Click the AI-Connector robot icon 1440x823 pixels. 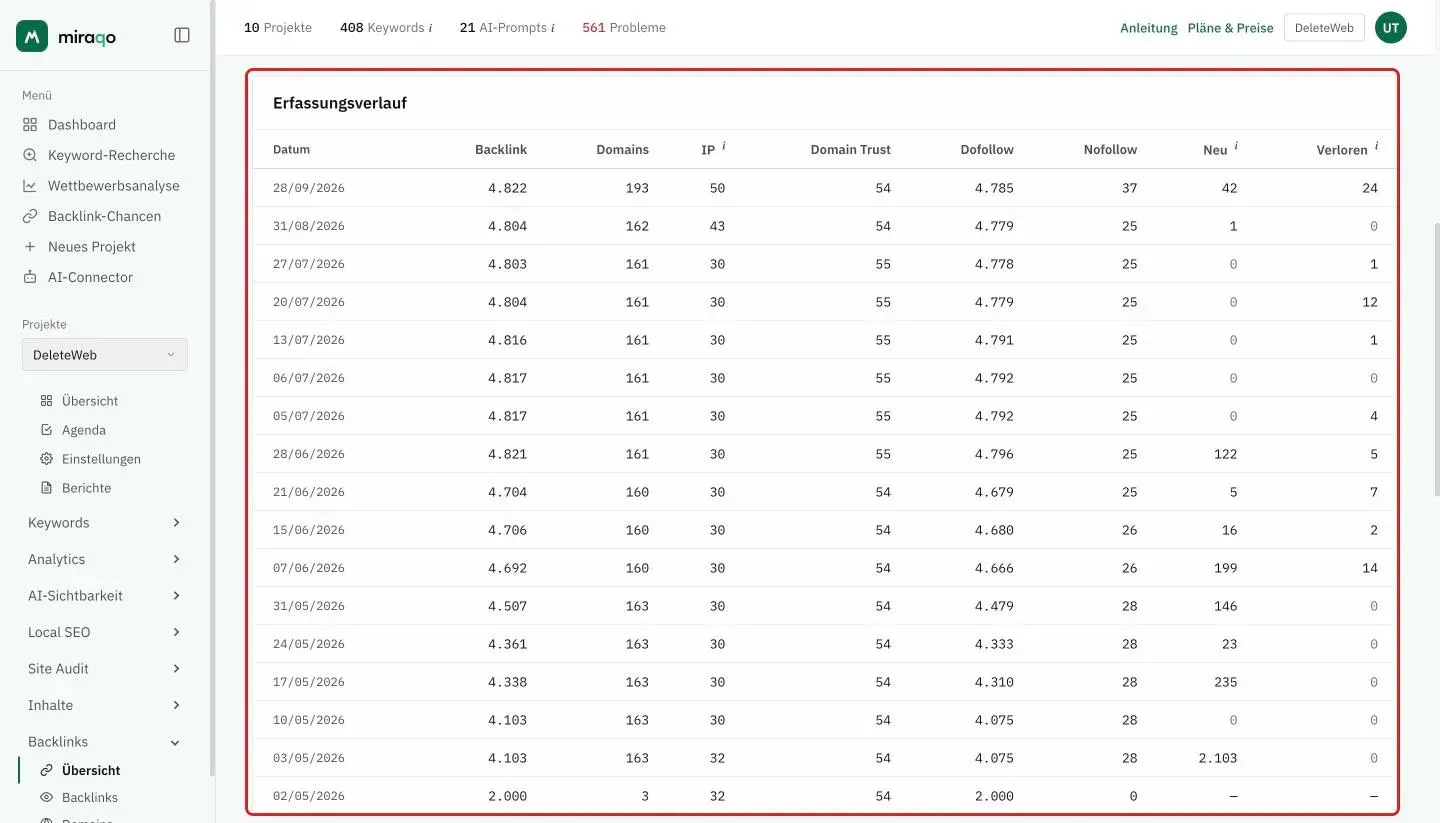30,277
